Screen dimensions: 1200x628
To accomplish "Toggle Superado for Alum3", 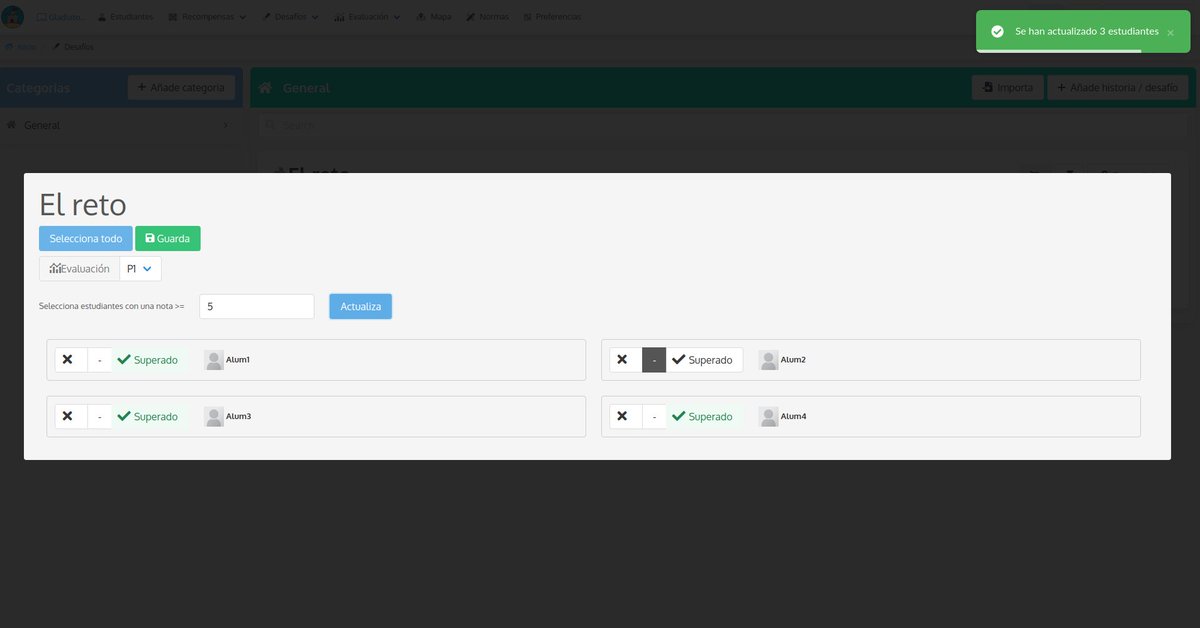I will (147, 416).
